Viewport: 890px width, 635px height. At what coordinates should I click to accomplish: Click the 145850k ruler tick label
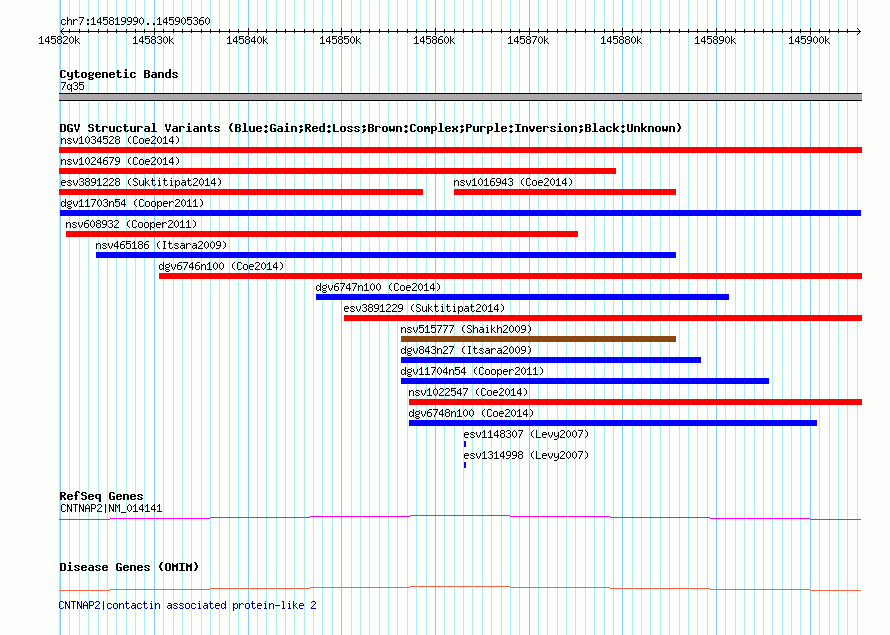click(x=340, y=40)
